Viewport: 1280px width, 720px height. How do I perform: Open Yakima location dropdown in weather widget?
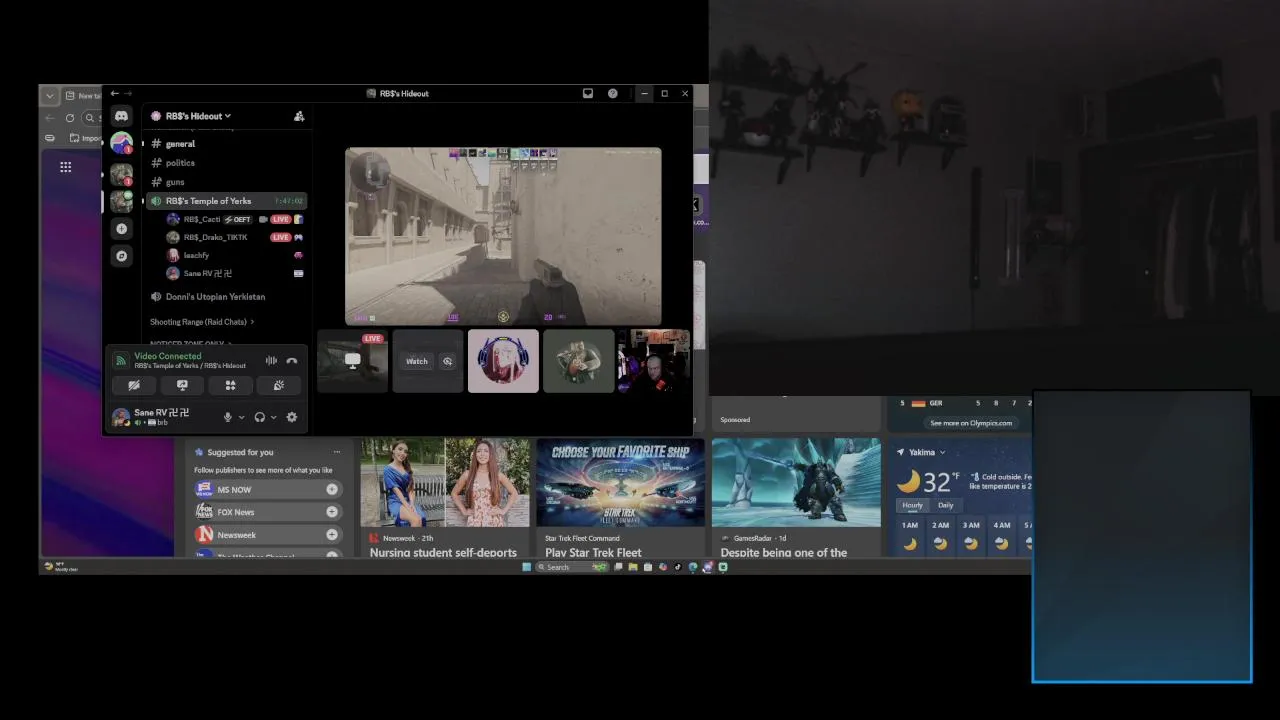(x=926, y=452)
